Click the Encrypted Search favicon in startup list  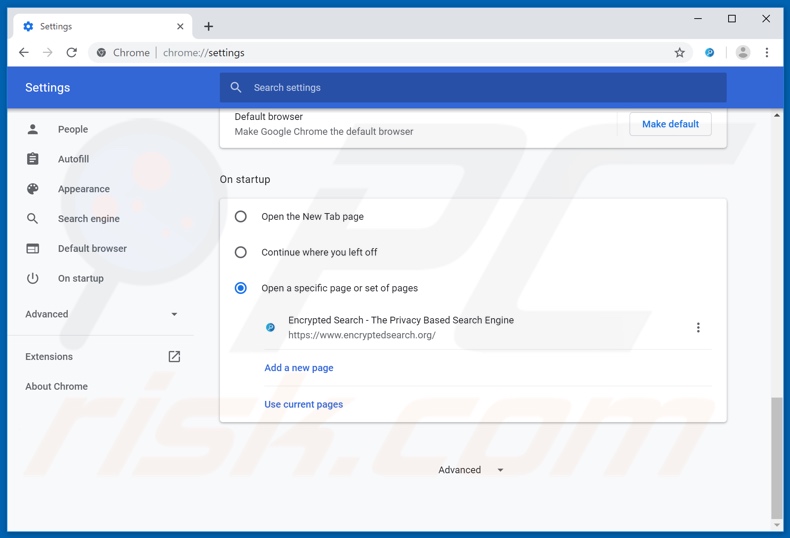[x=271, y=327]
